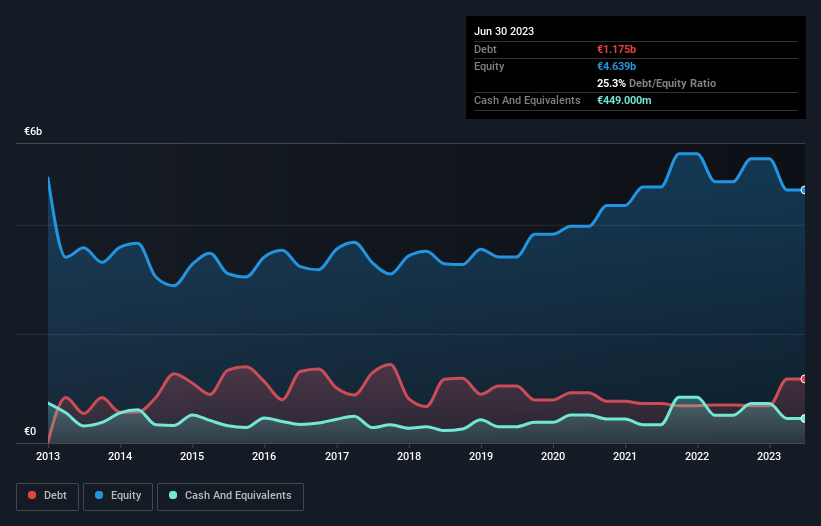Click the 2013 x-axis label
This screenshot has height=526, width=821.
click(x=48, y=456)
